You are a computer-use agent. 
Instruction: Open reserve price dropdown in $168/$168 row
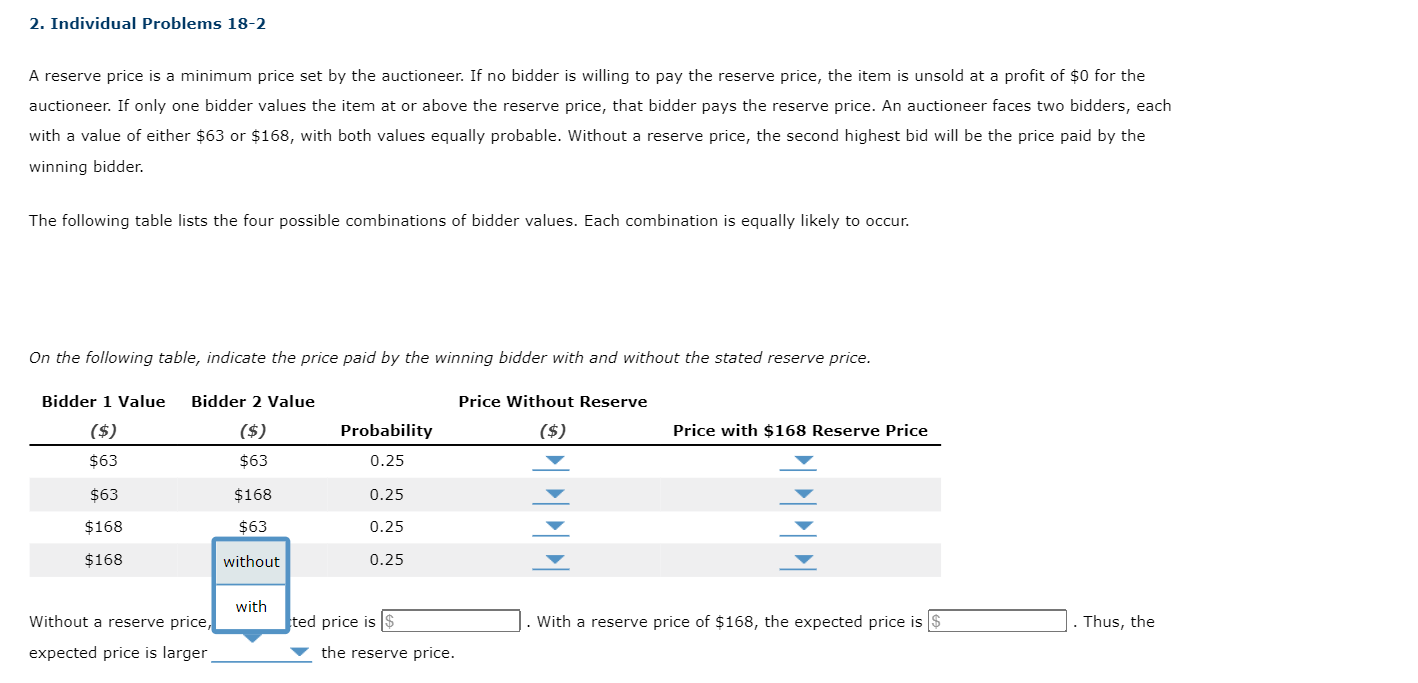coord(797,560)
